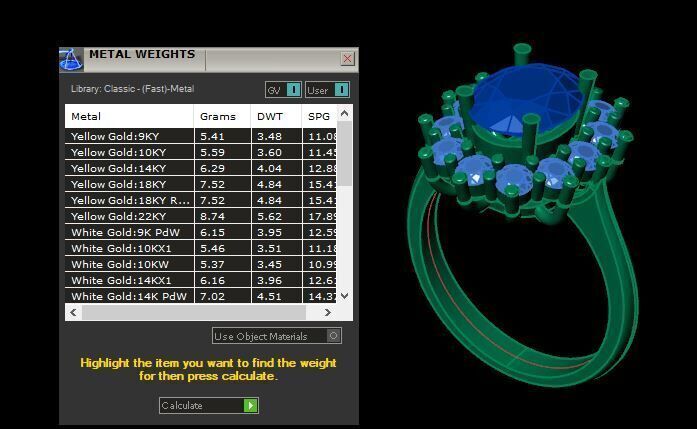Click the Library: Classic - (Fast)-Metal label
The height and width of the screenshot is (429, 697).
click(132, 88)
